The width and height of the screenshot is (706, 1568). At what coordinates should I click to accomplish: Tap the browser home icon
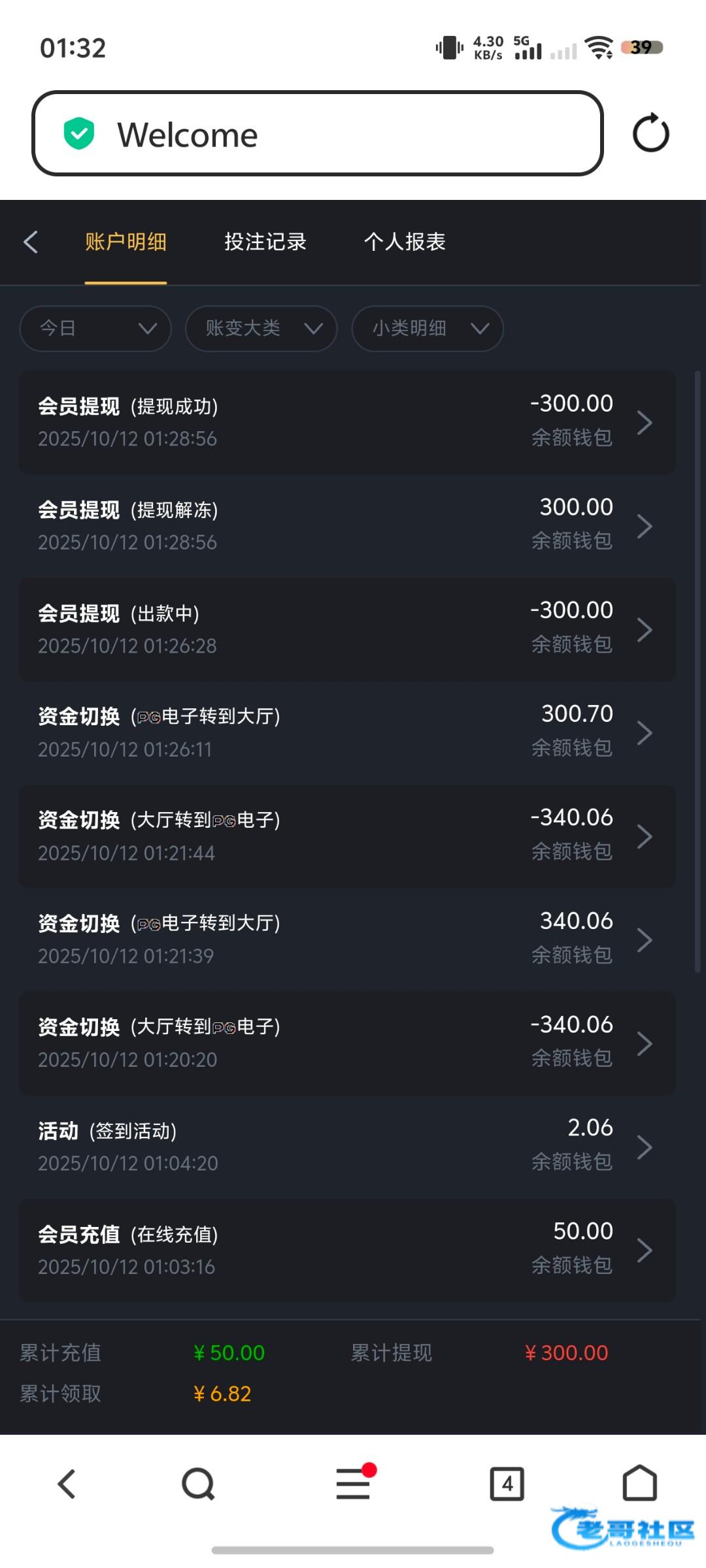pos(639,1484)
